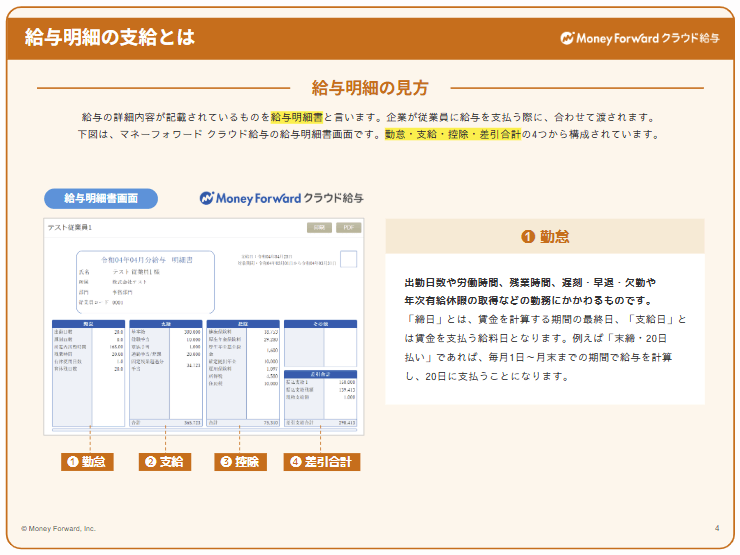
Task: Click the blue 差引合計 table header in payslip
Action: click(320, 374)
